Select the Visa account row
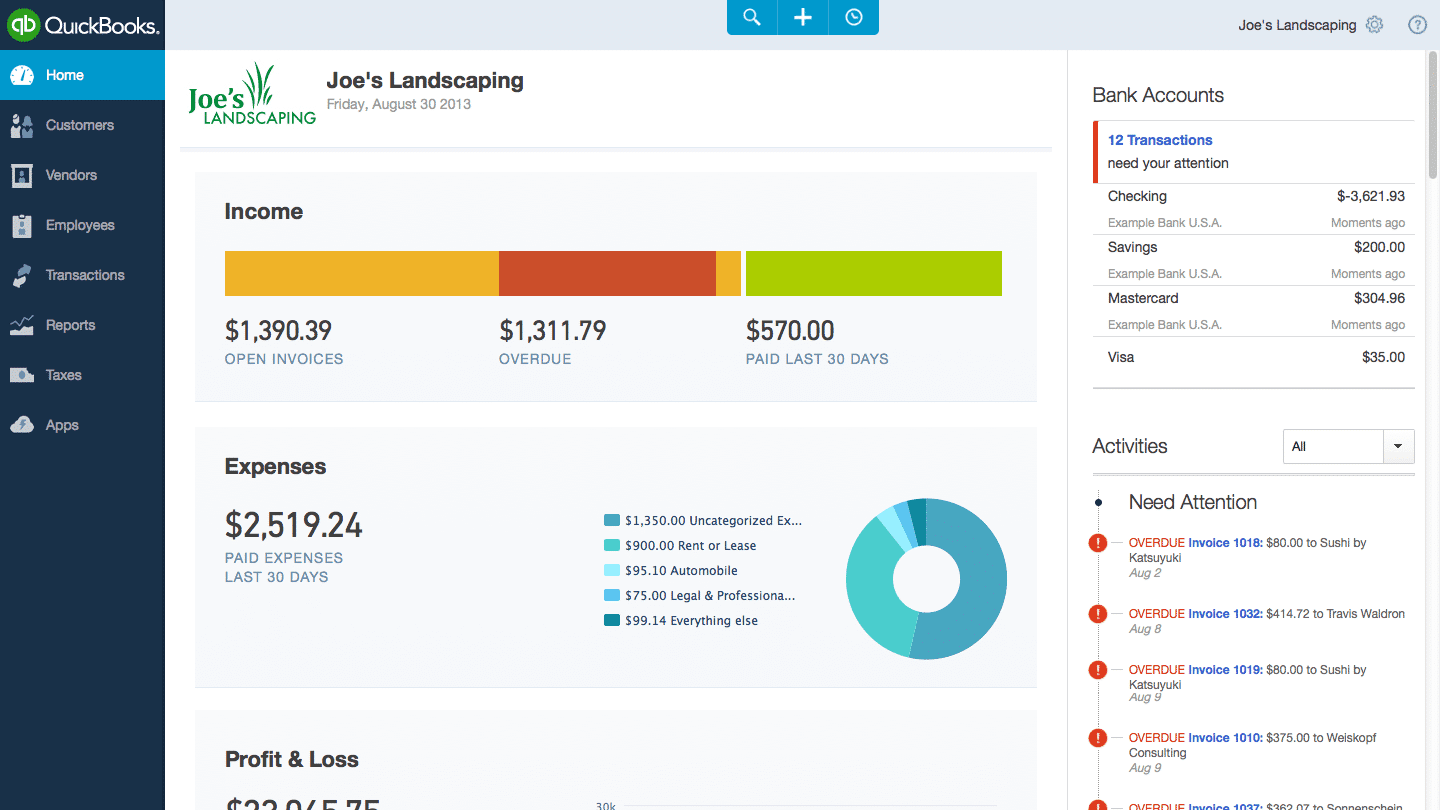Screen dimensions: 1440x810 1254,357
